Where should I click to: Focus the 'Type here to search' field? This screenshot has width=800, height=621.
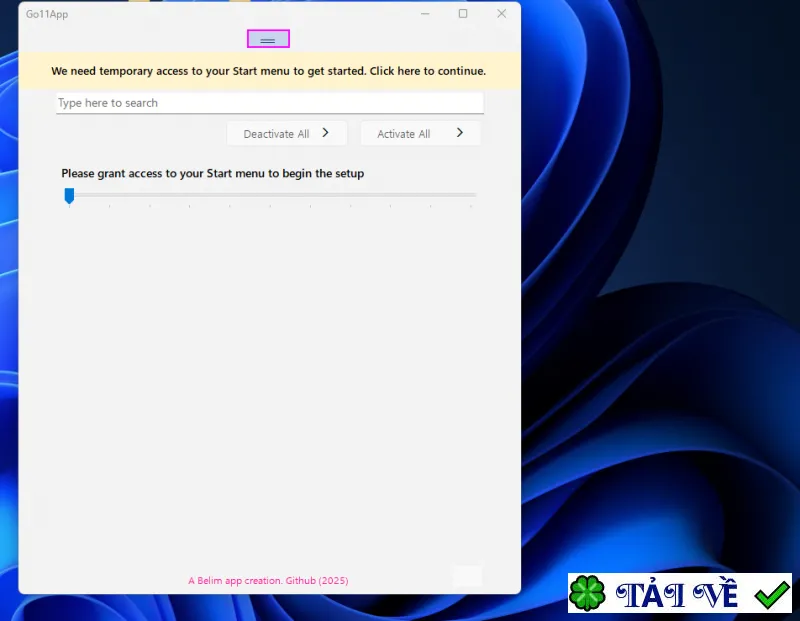(269, 103)
